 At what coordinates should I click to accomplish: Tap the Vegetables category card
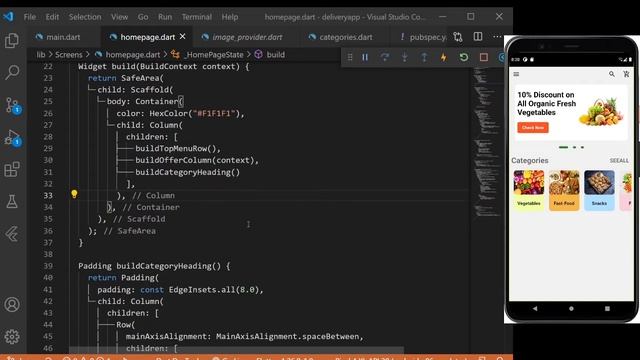click(x=529, y=190)
